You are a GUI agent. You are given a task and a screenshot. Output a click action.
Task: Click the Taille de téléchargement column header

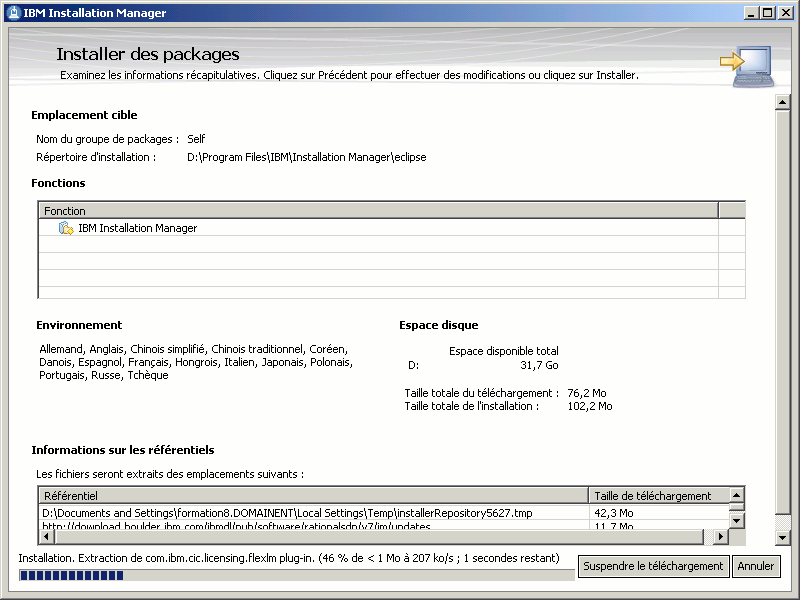click(x=659, y=496)
